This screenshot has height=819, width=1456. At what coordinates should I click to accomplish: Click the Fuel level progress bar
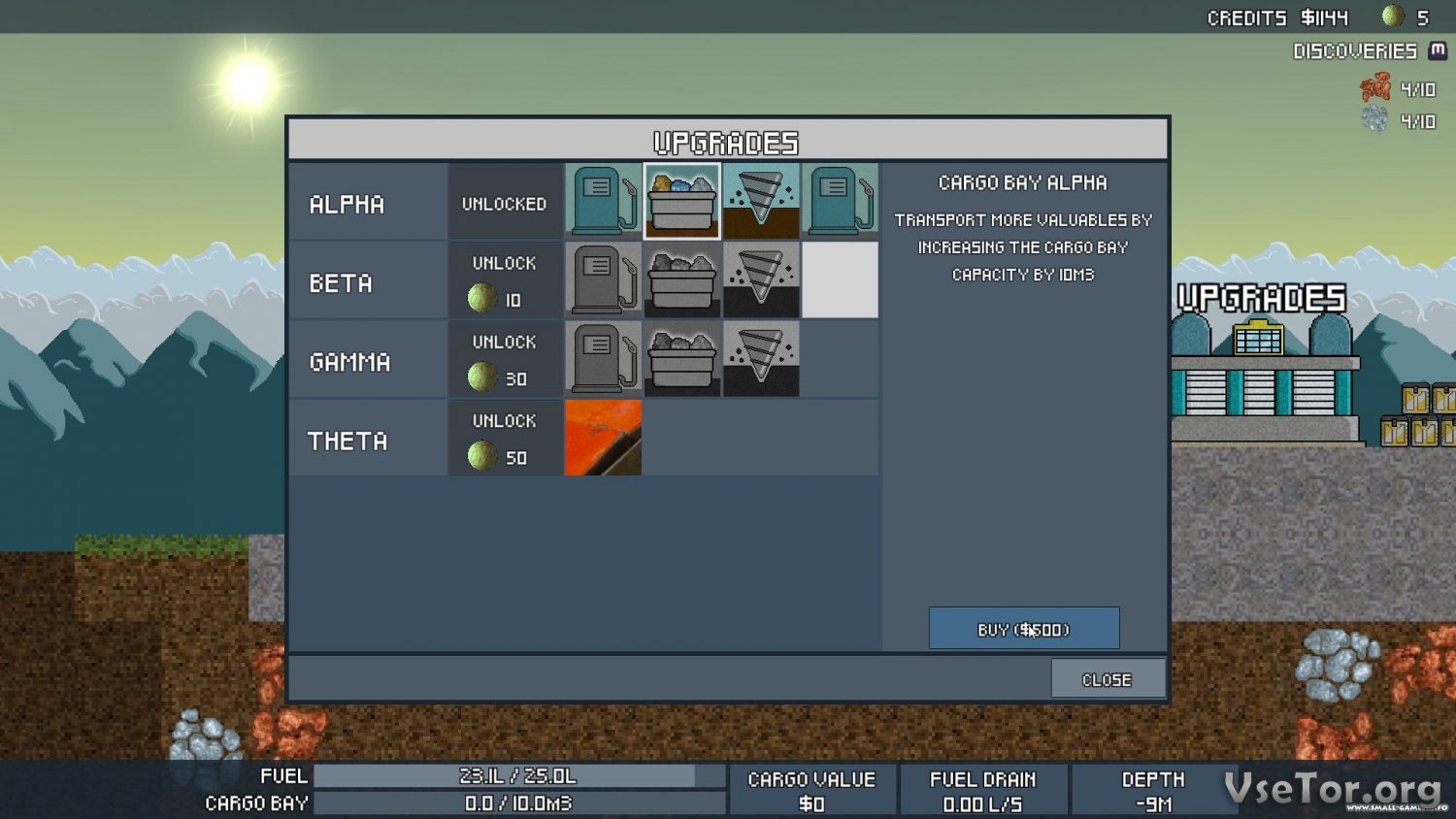519,776
